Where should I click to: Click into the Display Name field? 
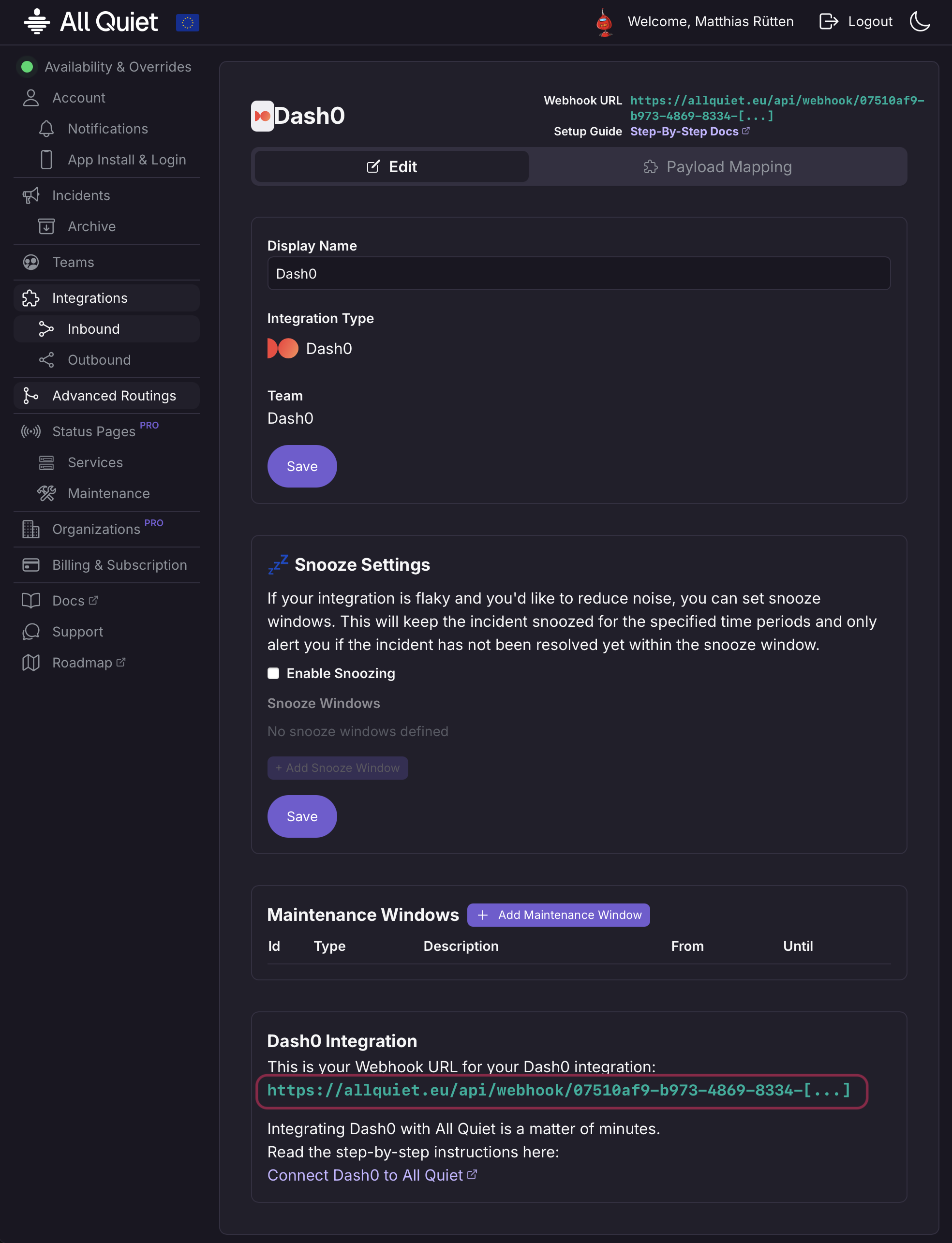578,274
